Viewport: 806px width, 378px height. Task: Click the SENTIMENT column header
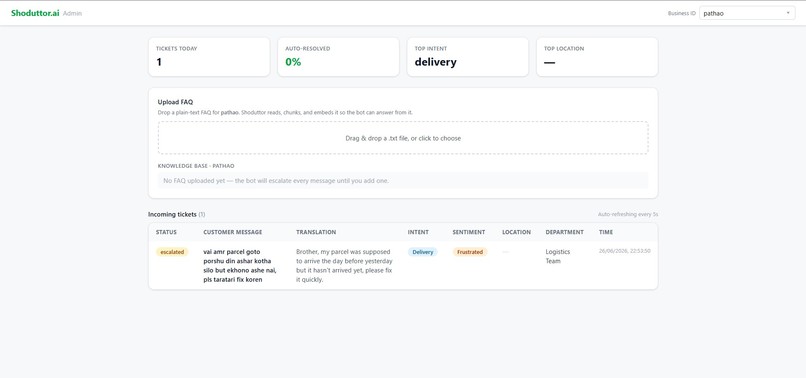click(x=468, y=232)
